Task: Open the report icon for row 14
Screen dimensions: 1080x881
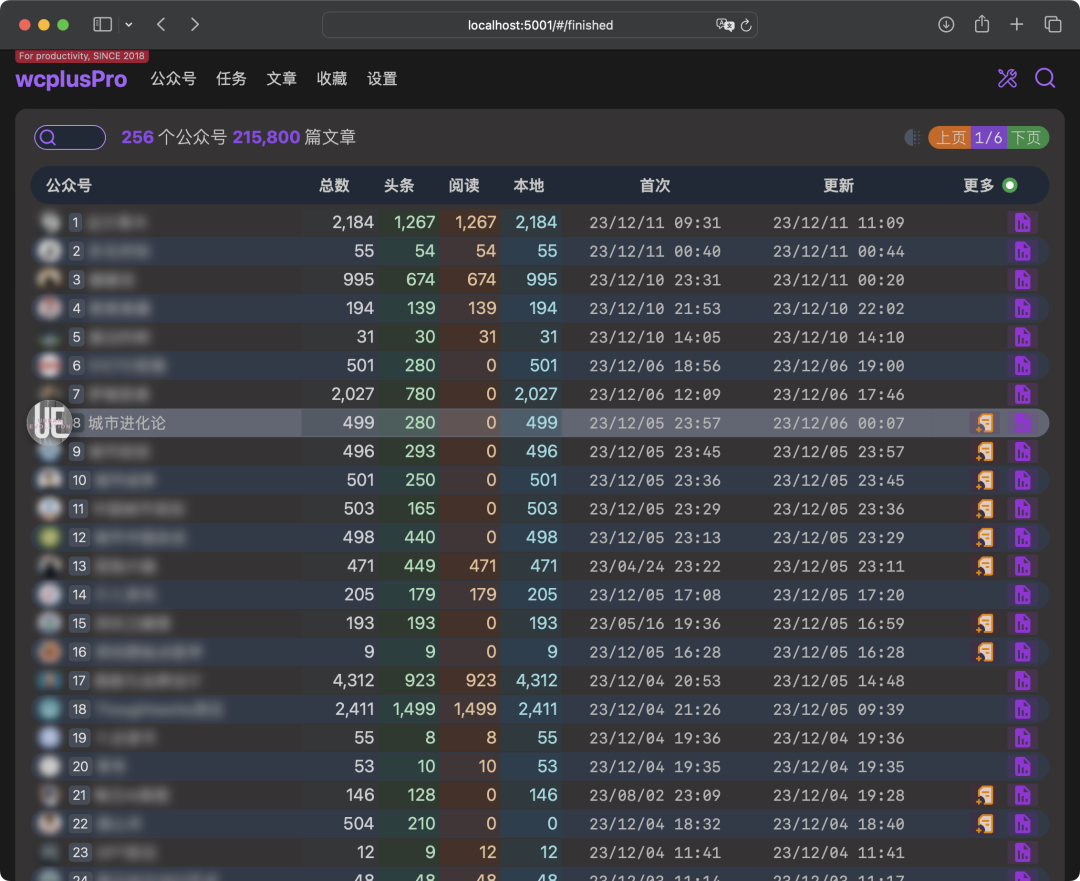Action: pyautogui.click(x=1022, y=594)
